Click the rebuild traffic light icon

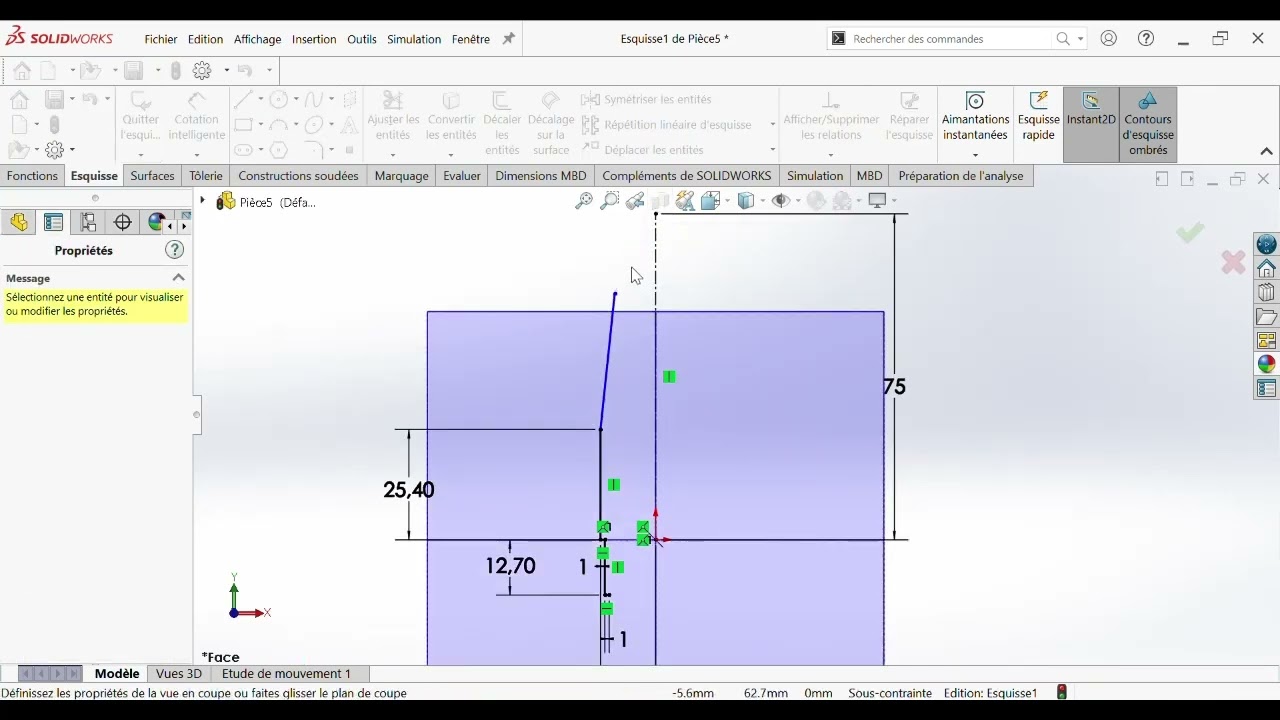[x=1061, y=692]
